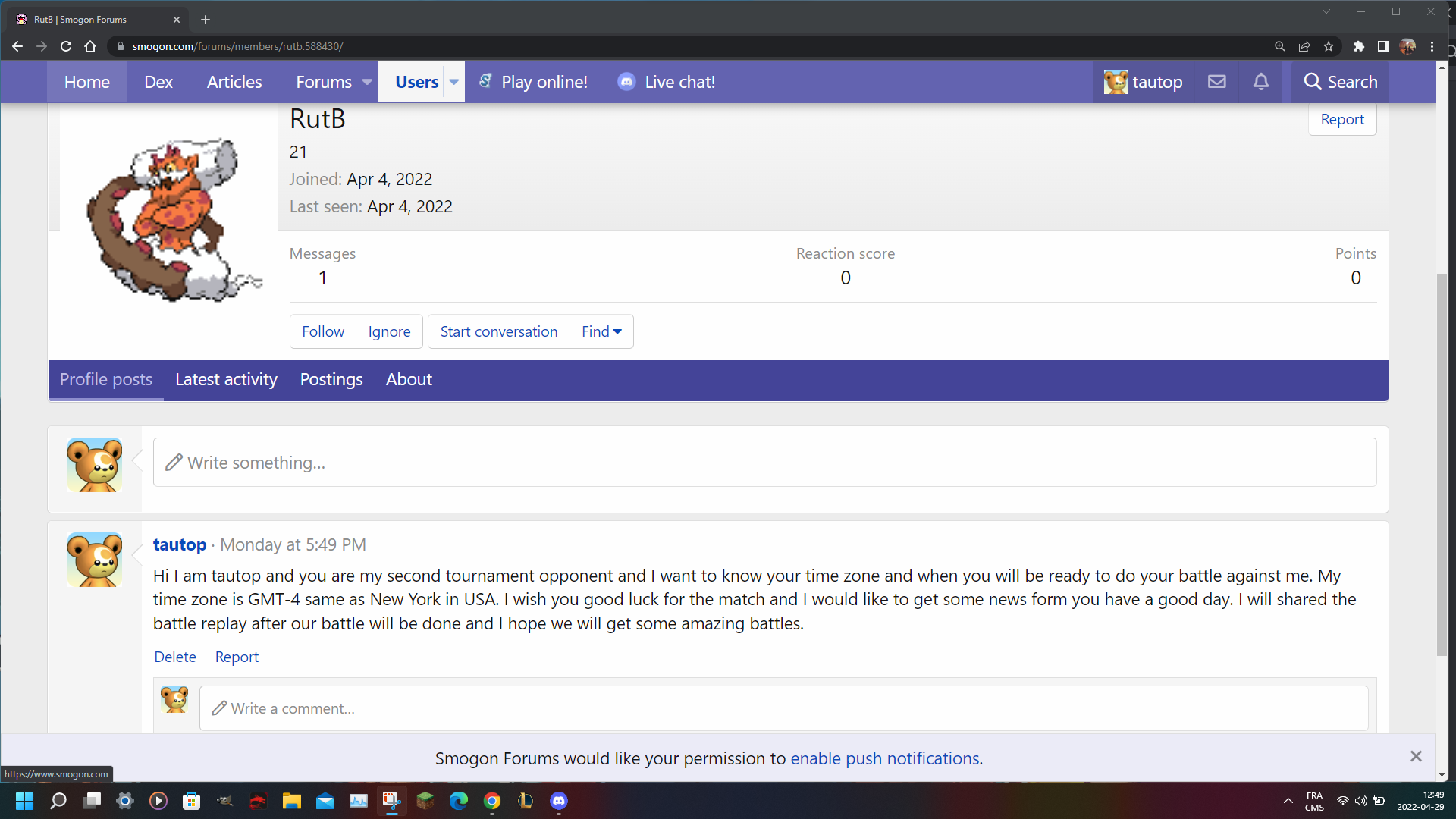Screen dimensions: 1456x819
Task: Open the inbox envelope icon
Action: coord(1216,82)
